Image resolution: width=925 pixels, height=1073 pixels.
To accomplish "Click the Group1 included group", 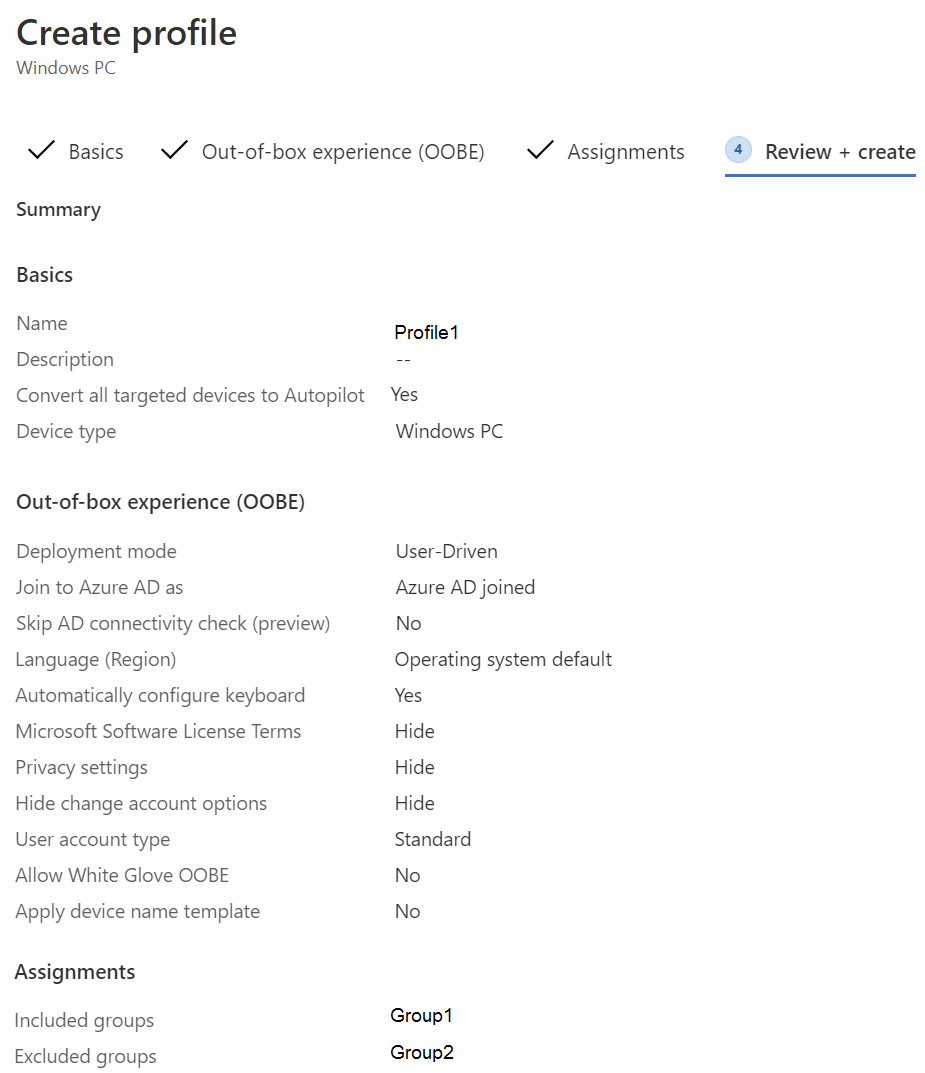I will click(421, 1015).
